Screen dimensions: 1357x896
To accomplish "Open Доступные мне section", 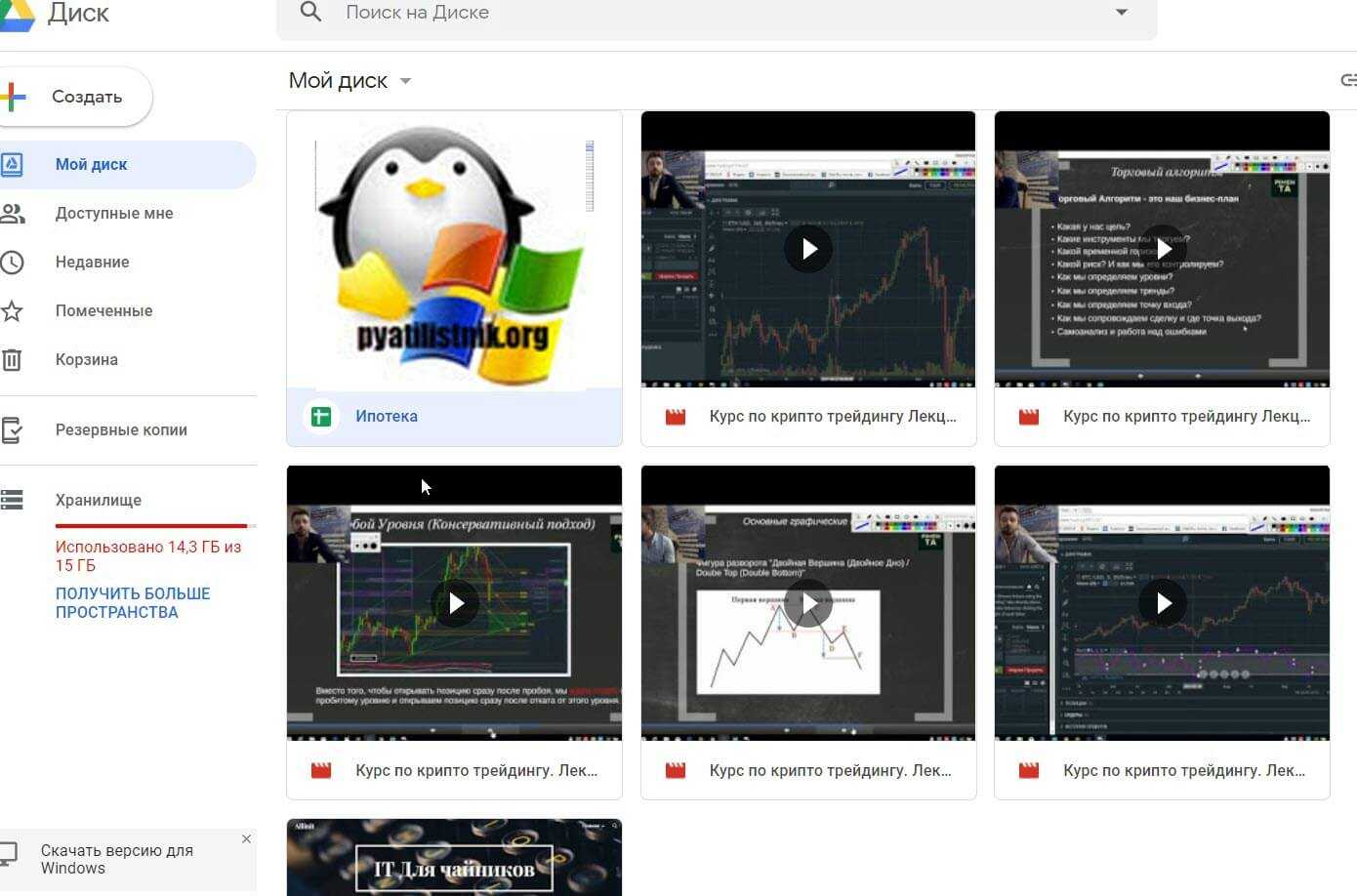I will pos(113,213).
